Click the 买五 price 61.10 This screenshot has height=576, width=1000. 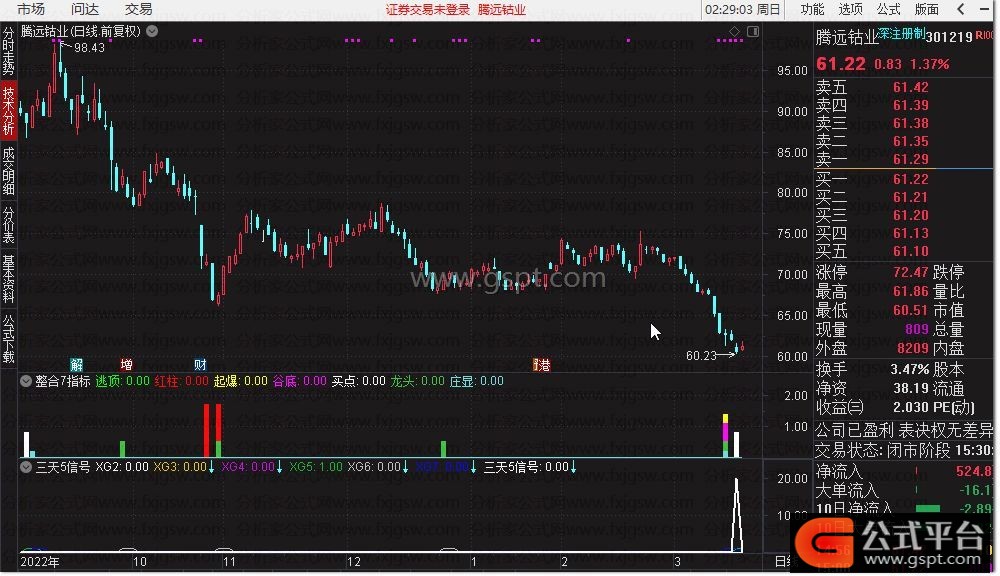tap(911, 251)
